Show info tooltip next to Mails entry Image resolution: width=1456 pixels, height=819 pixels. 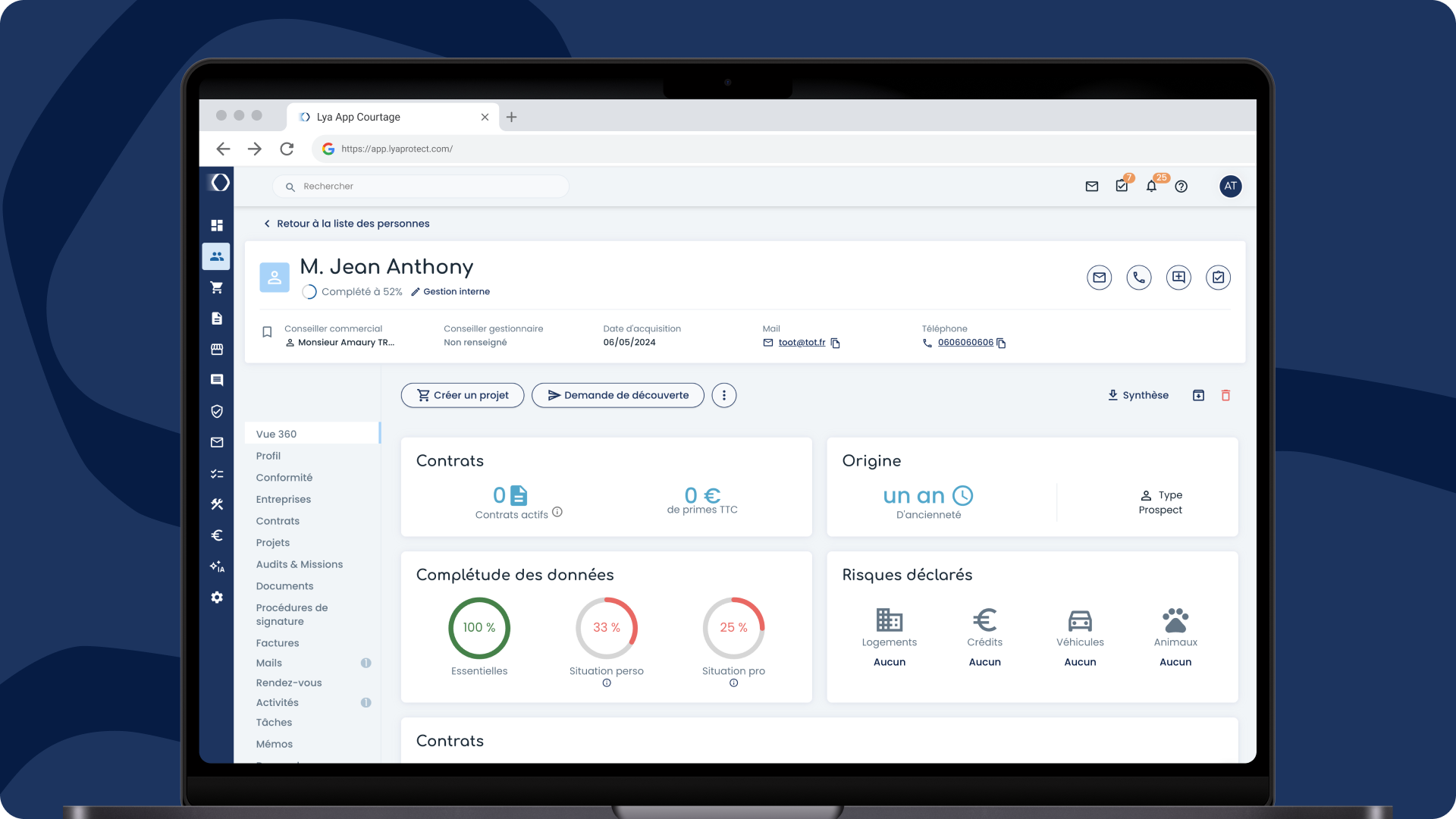366,663
